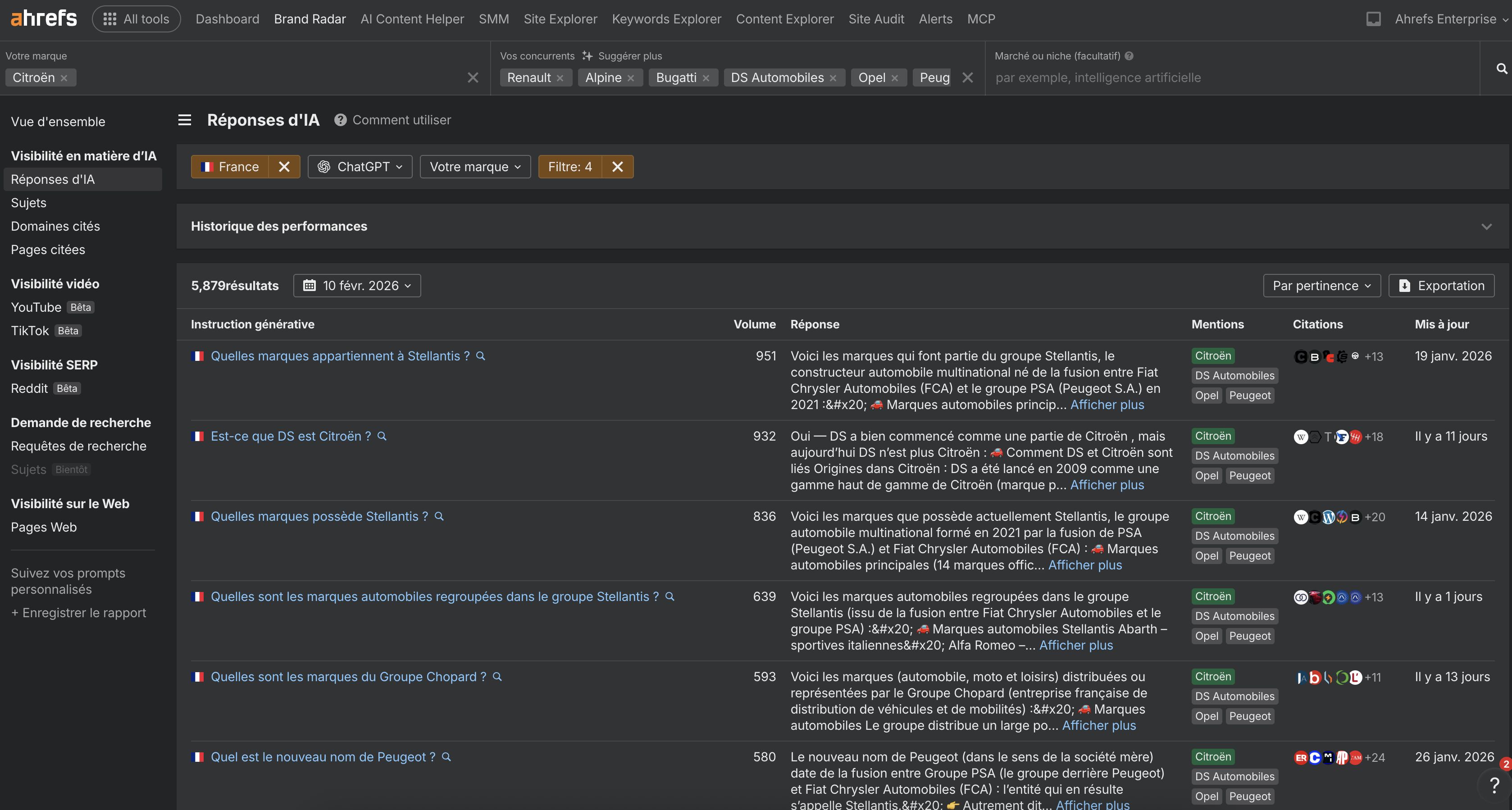The height and width of the screenshot is (810, 1512).
Task: Click the DS Automobiles mention badge on first row
Action: 1234,375
